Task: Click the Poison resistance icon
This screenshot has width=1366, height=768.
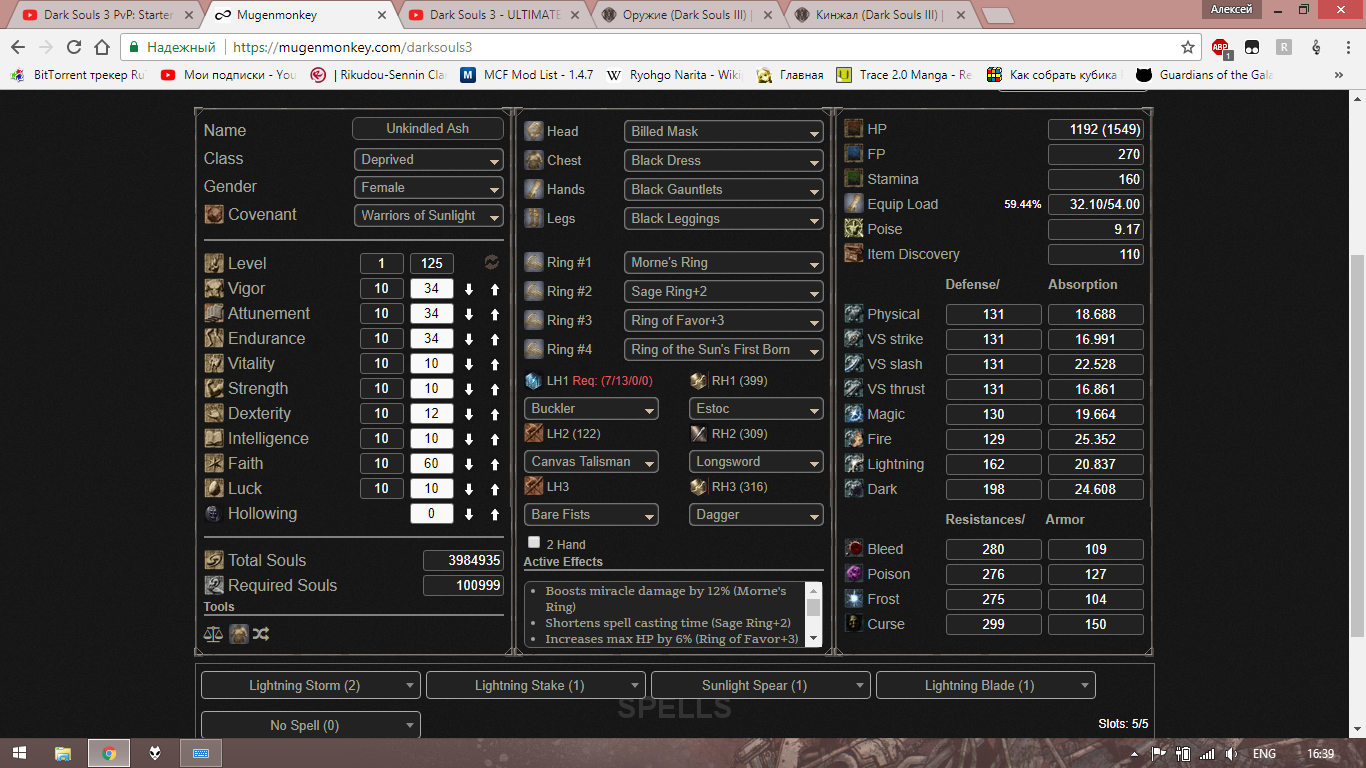Action: 854,573
